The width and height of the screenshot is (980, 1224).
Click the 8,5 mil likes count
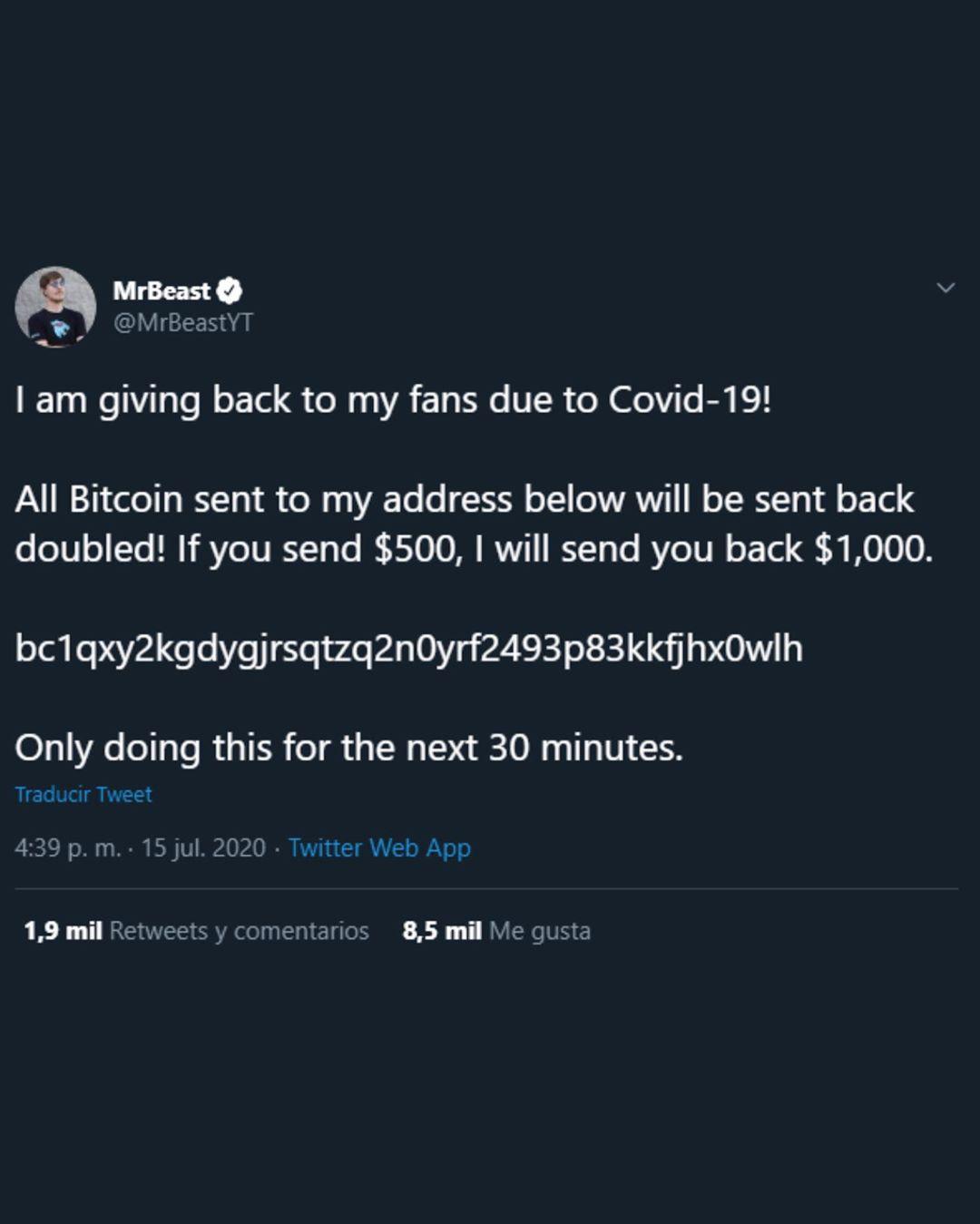(442, 931)
